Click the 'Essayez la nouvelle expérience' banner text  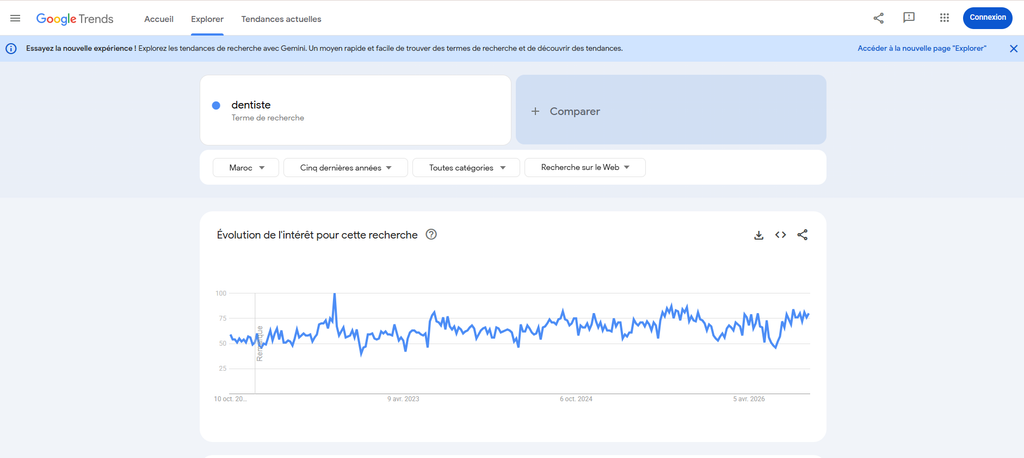click(81, 48)
